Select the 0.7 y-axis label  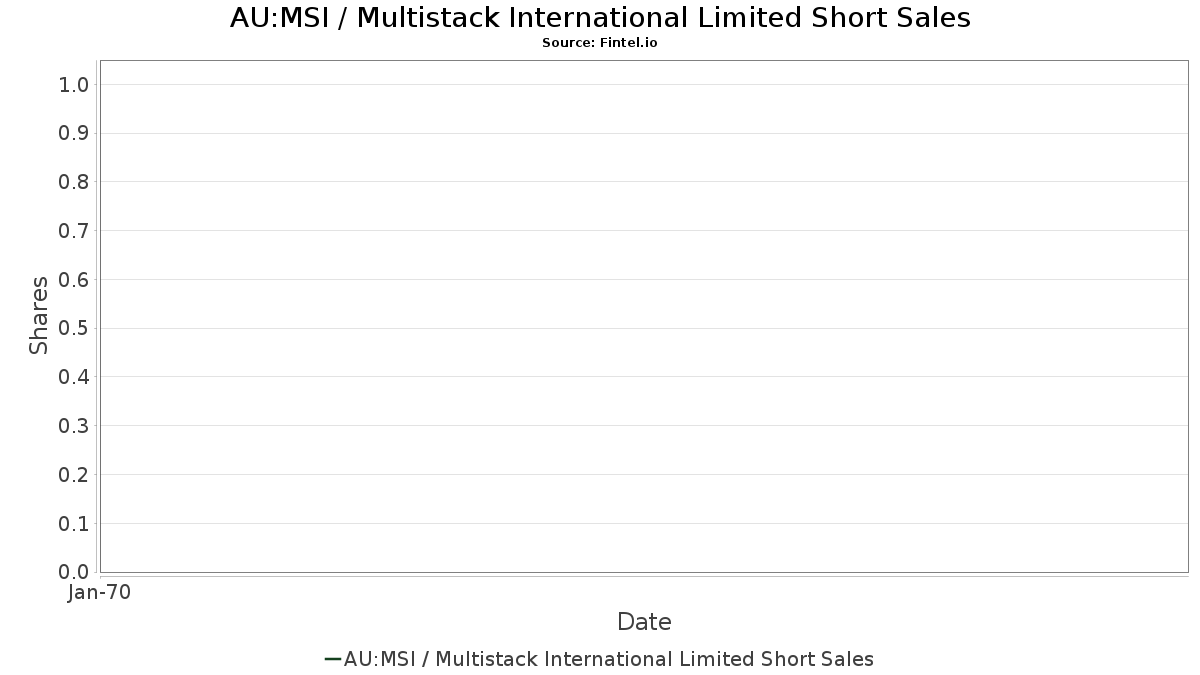75,231
